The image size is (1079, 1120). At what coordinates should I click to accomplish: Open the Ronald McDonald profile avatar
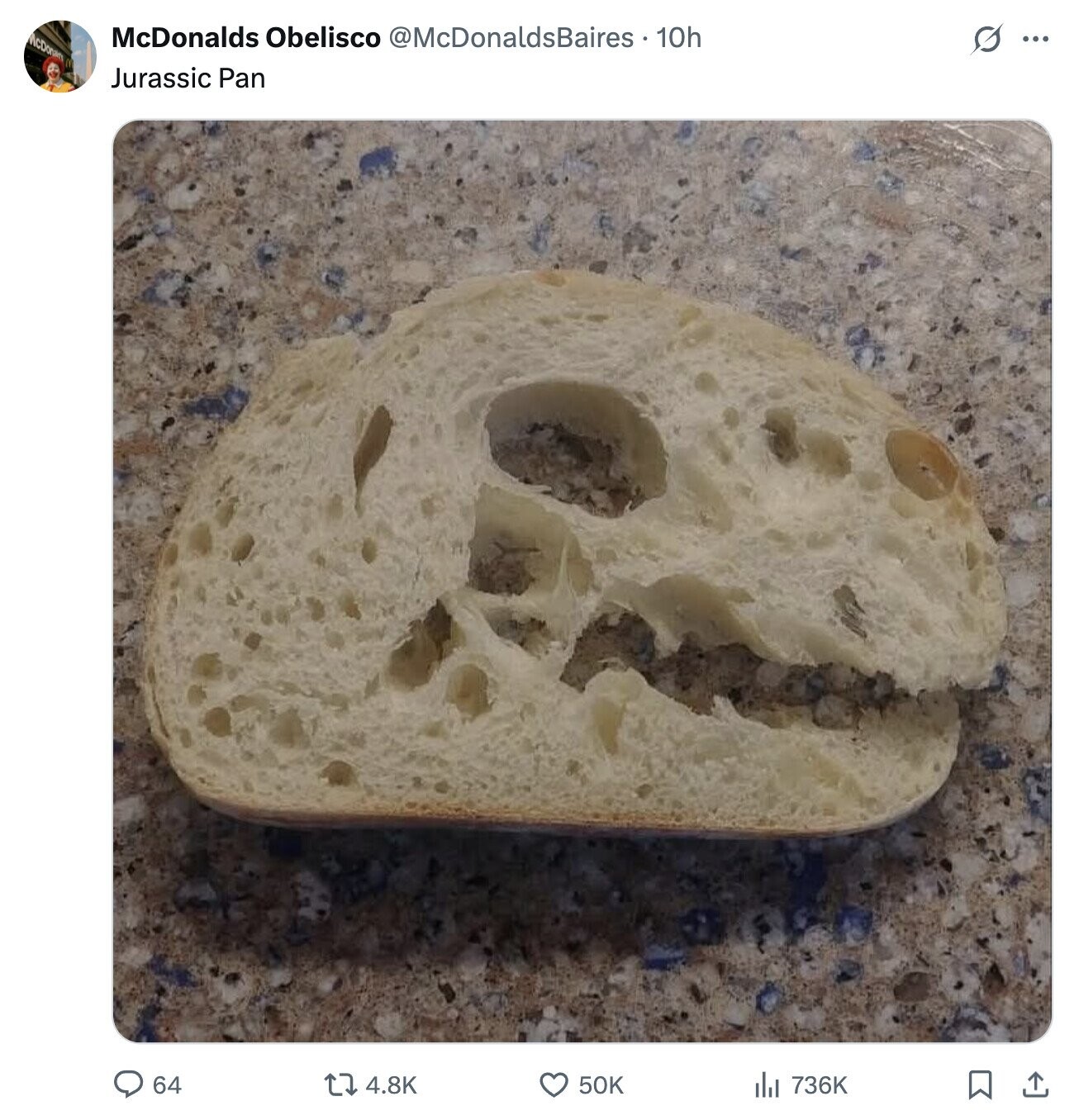pyautogui.click(x=59, y=55)
